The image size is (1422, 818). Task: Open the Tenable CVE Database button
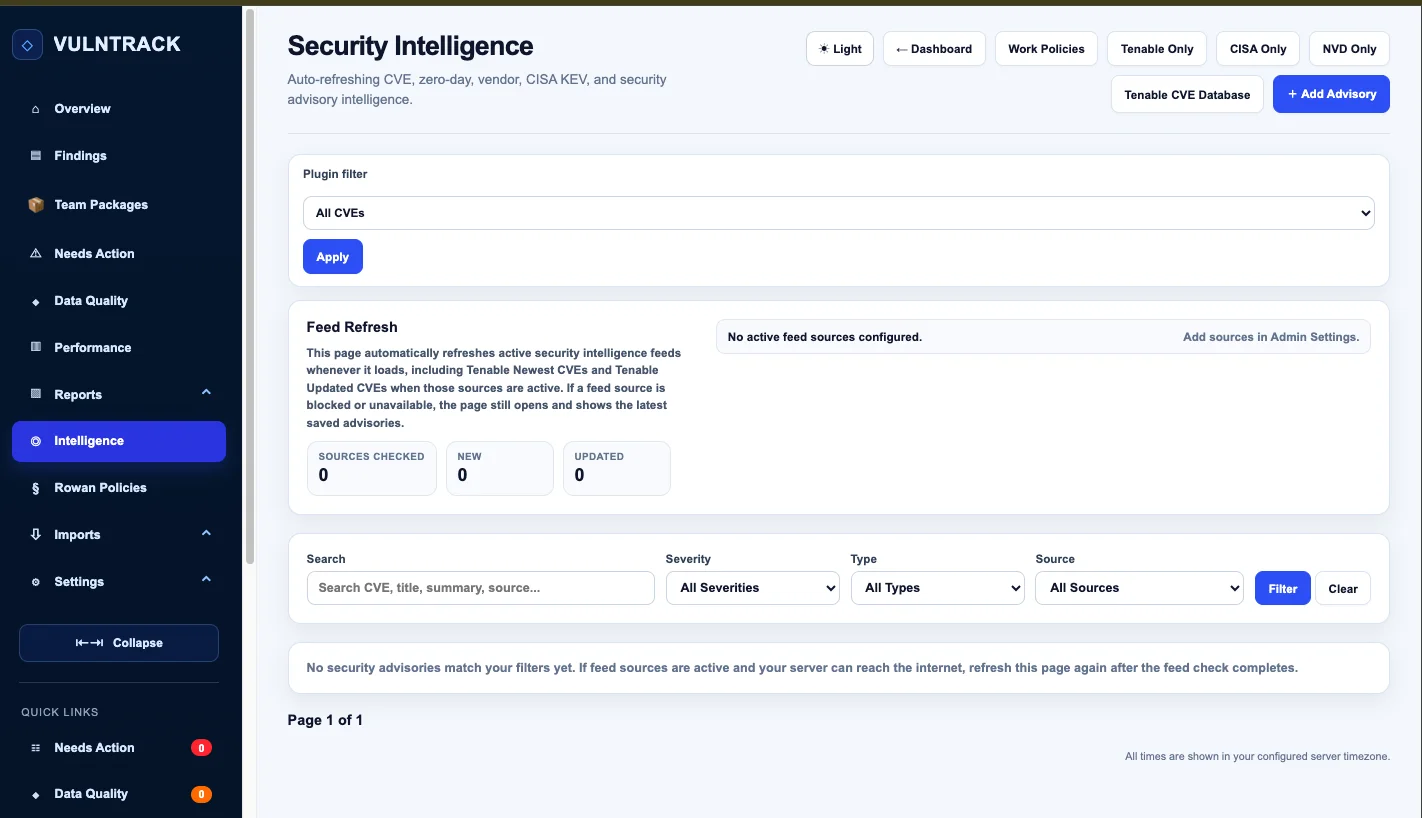pyautogui.click(x=1187, y=95)
